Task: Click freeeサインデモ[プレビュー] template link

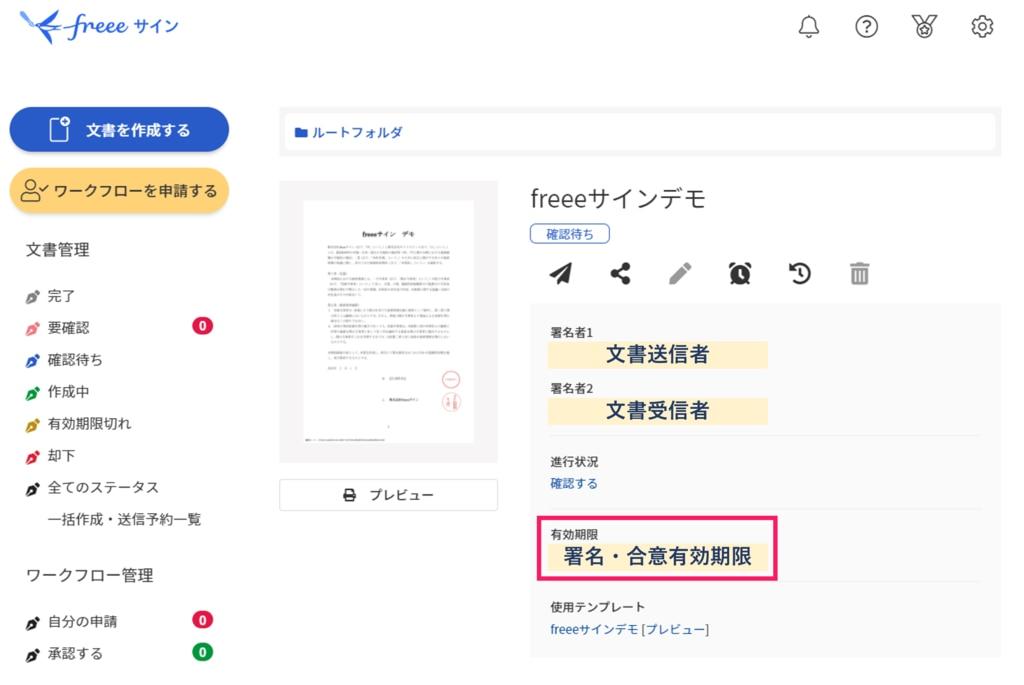Action: coord(630,629)
